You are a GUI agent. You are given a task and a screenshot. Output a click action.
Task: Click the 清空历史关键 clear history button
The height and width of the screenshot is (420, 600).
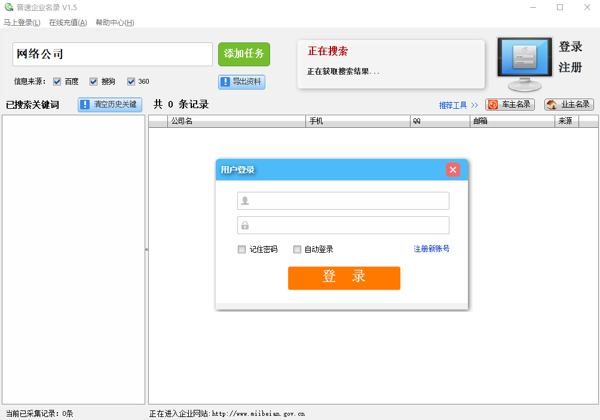click(x=109, y=104)
